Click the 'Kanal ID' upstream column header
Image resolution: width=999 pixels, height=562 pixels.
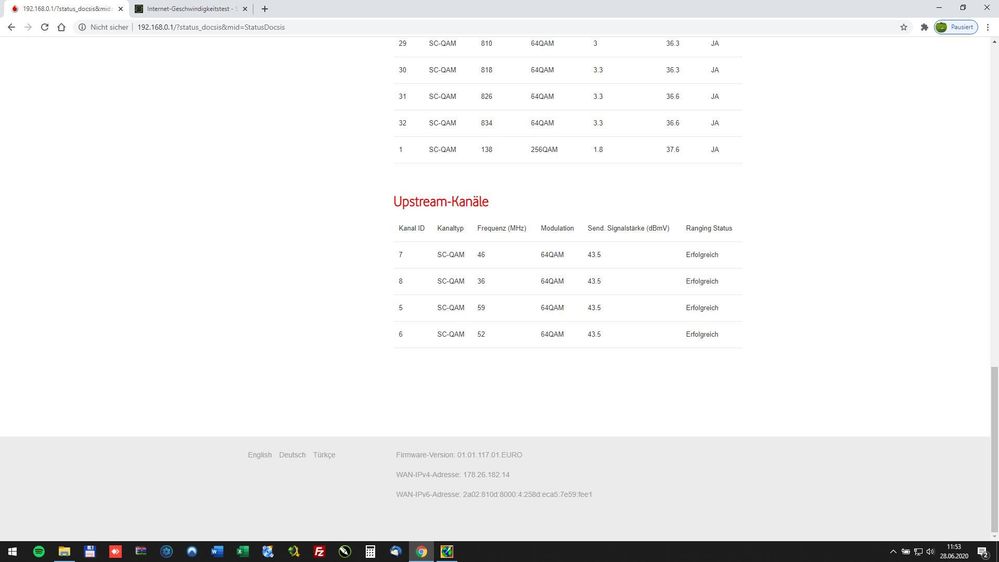coord(412,228)
